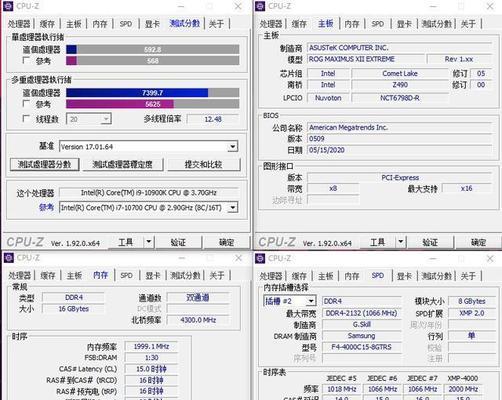Screen dimensions: 502x400
Task: Open 内存 tab in mainboard window
Action: click(x=352, y=24)
